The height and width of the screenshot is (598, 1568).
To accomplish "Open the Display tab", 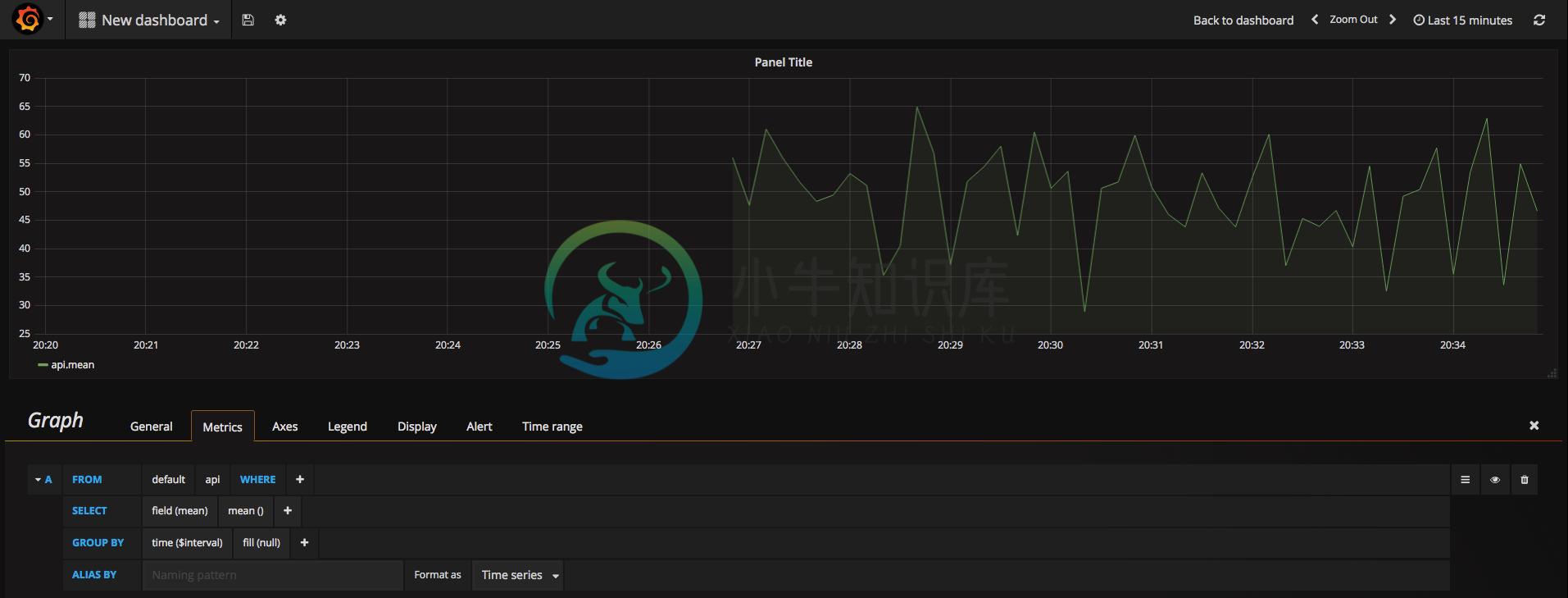I will pos(416,427).
